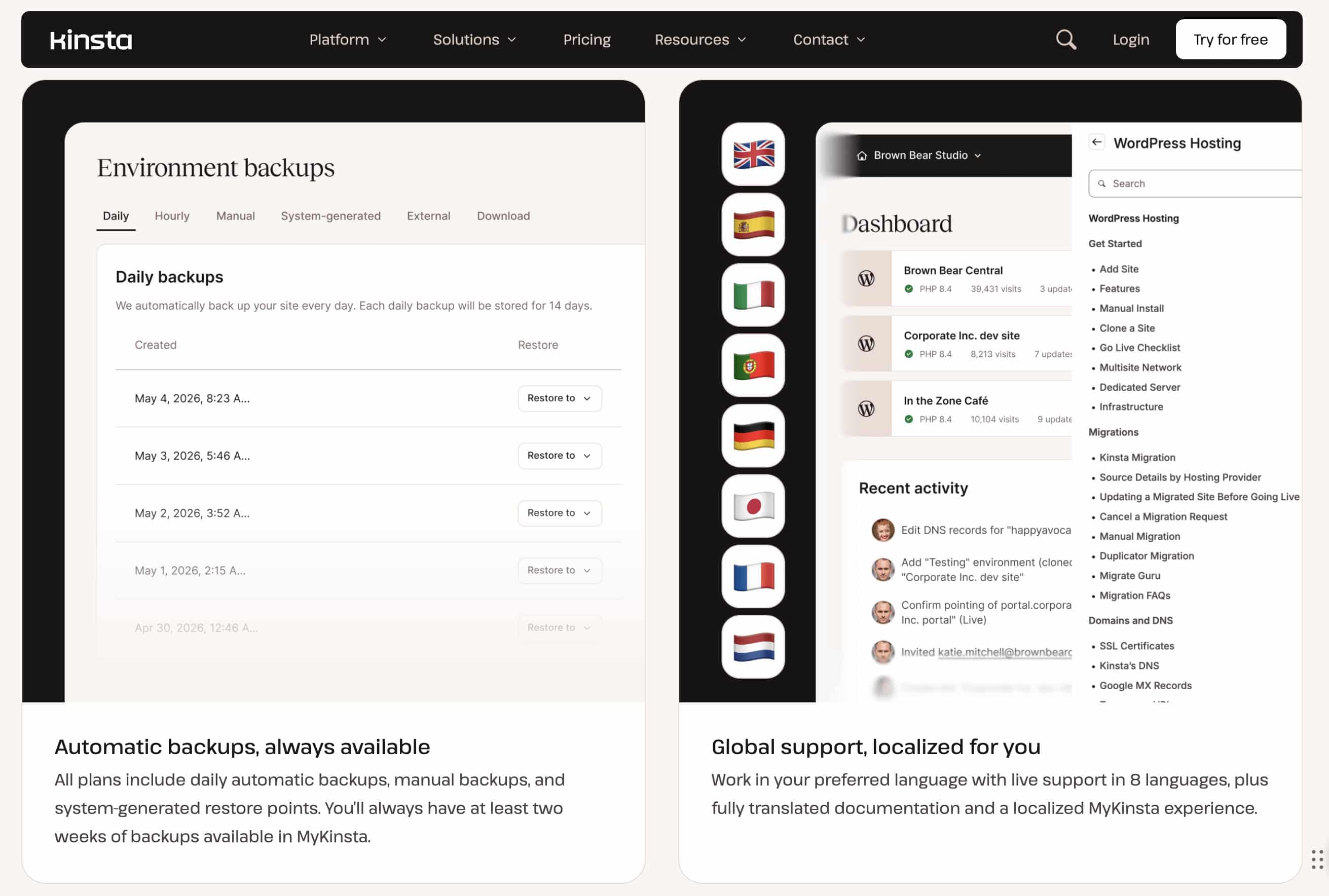Expand the Contact navigation menu
The image size is (1329, 896).
pos(829,40)
